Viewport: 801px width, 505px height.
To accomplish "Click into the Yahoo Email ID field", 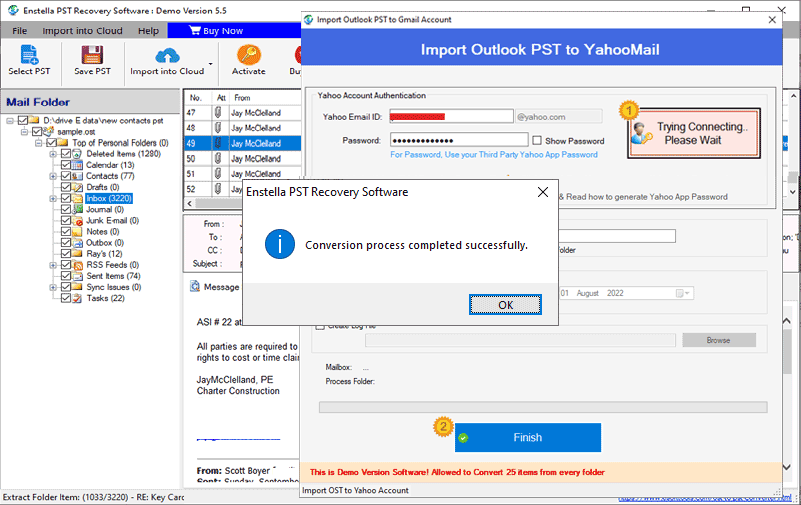I will click(x=451, y=116).
